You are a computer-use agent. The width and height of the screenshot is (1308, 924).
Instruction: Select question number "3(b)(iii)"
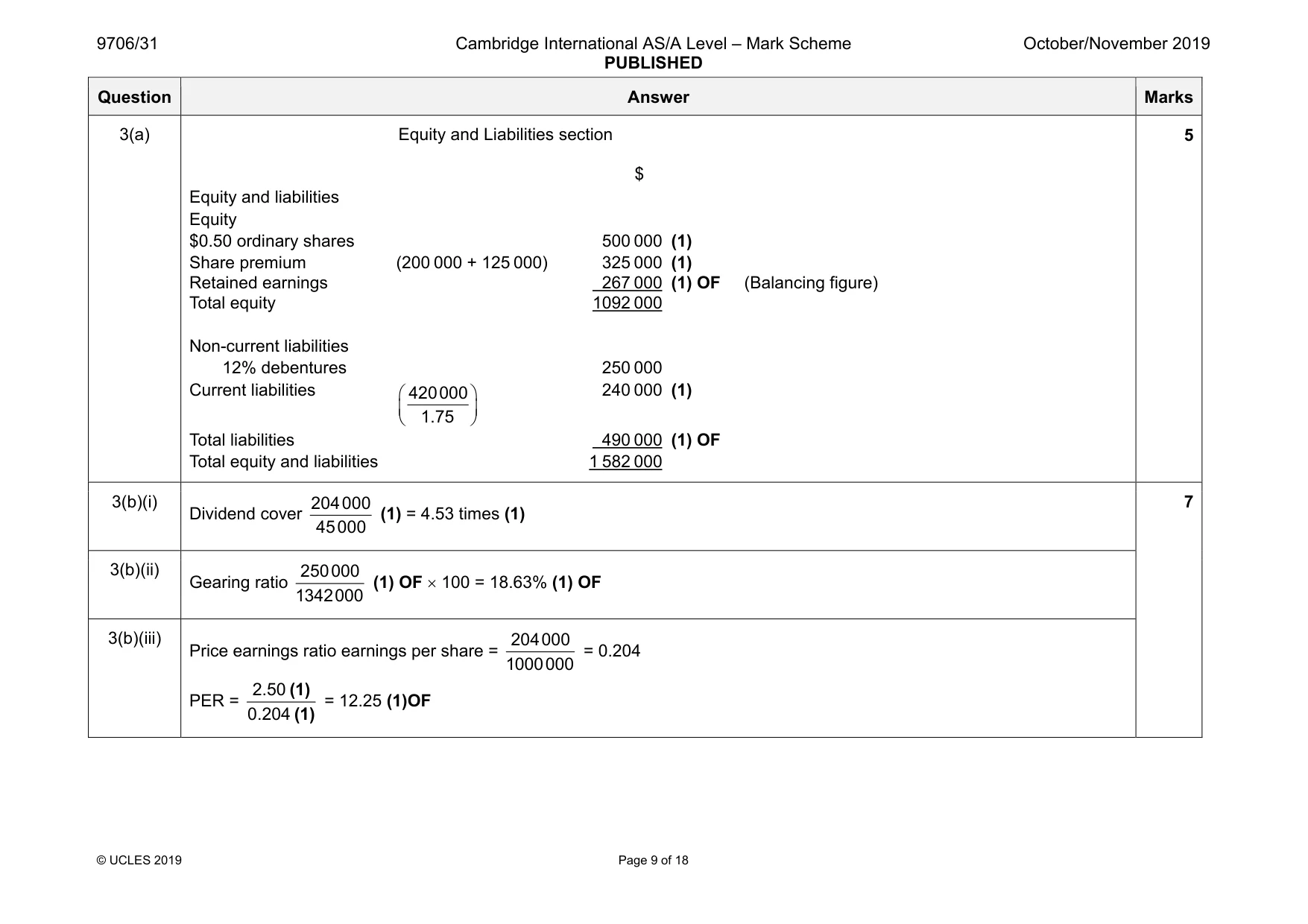[x=135, y=639]
